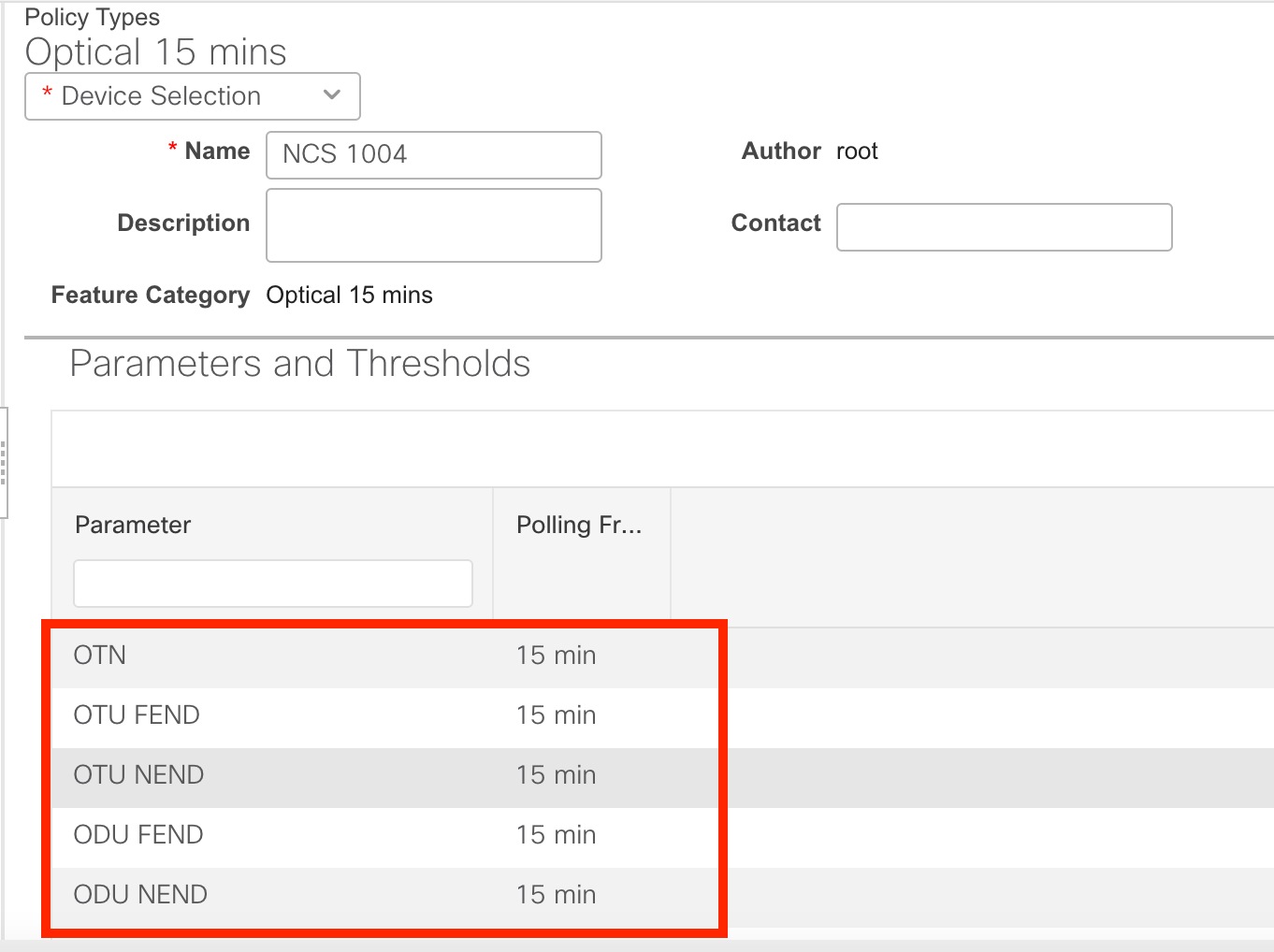Click into the Contact input field

pos(1004,227)
